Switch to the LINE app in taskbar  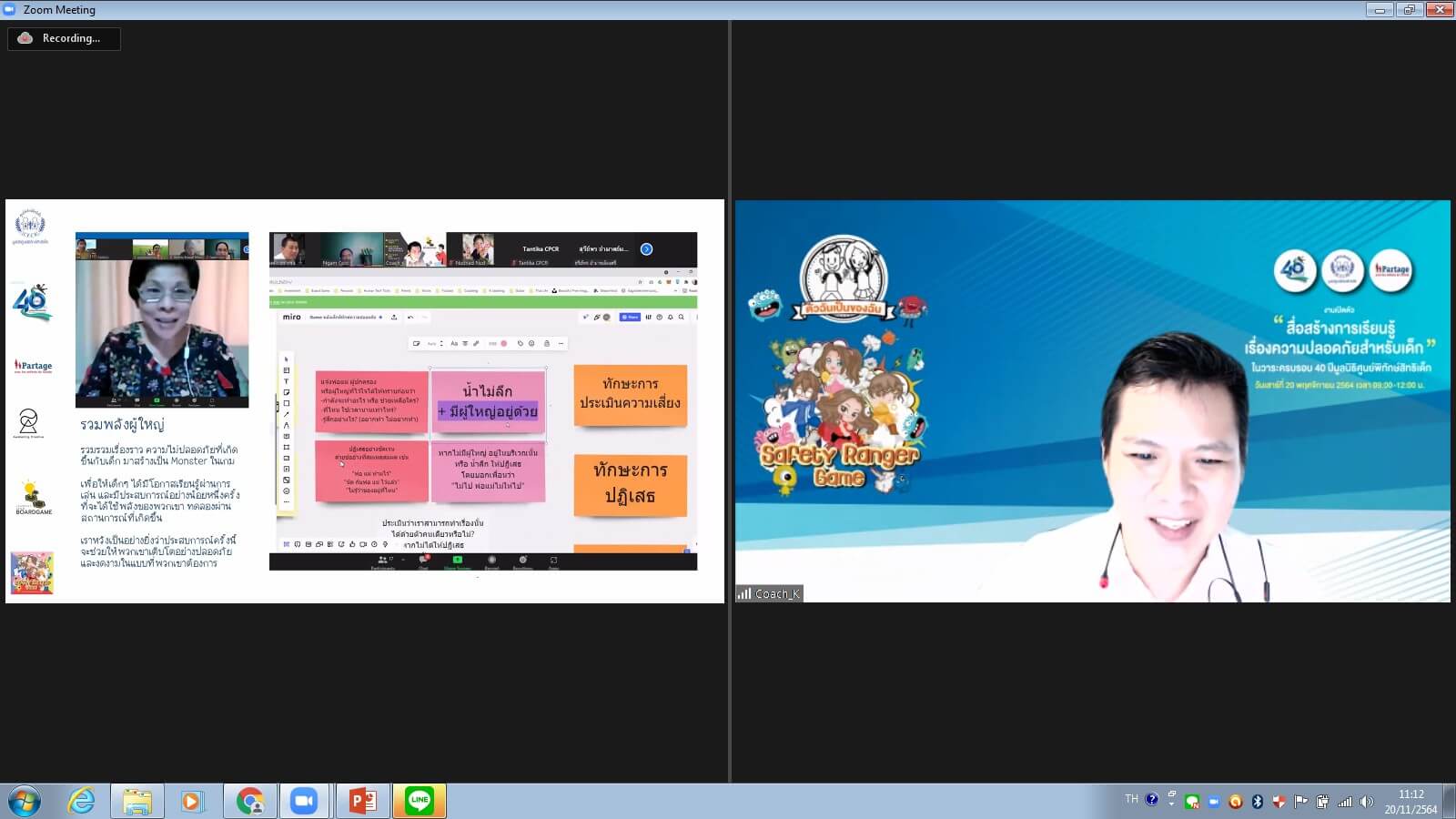(420, 801)
